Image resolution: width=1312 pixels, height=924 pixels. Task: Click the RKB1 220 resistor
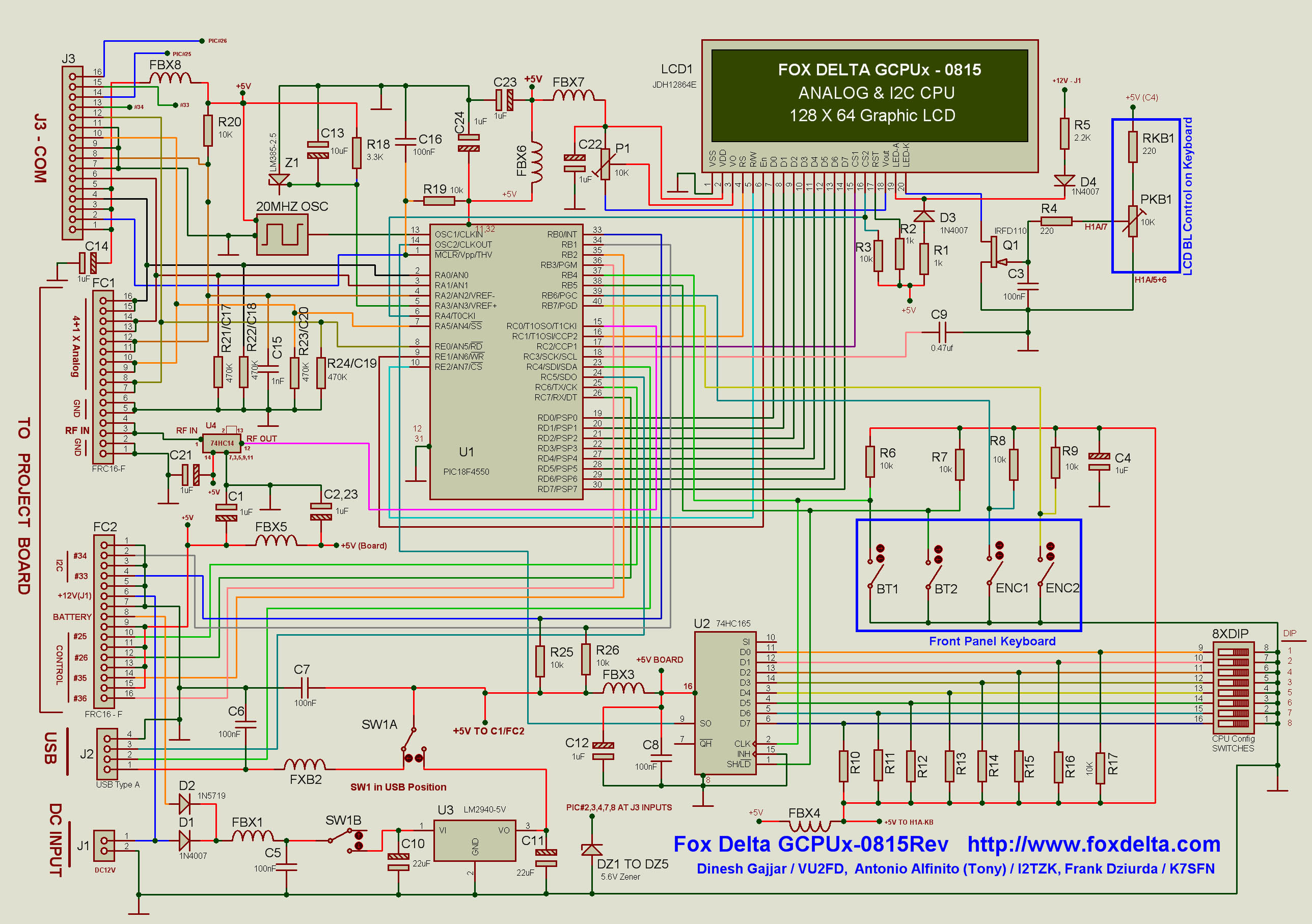pos(1133,147)
